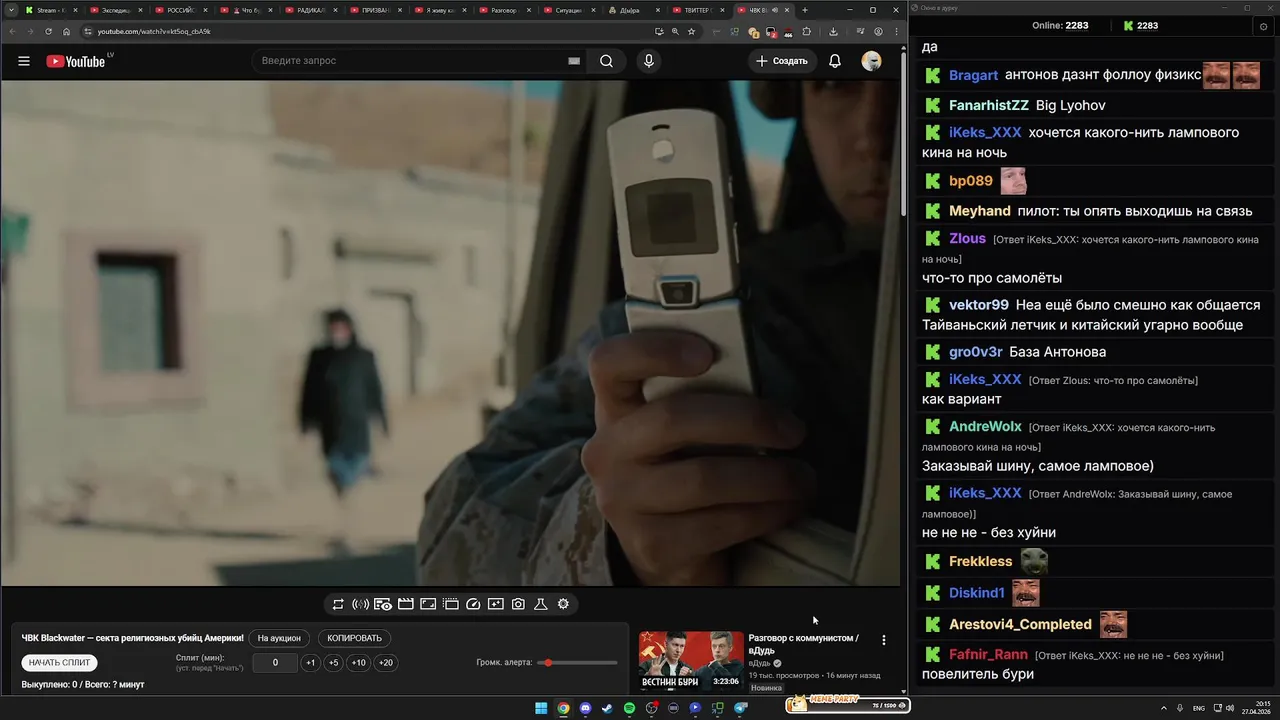Click the ENG language indicator in system tray
Image resolution: width=1280 pixels, height=720 pixels.
coord(1198,708)
